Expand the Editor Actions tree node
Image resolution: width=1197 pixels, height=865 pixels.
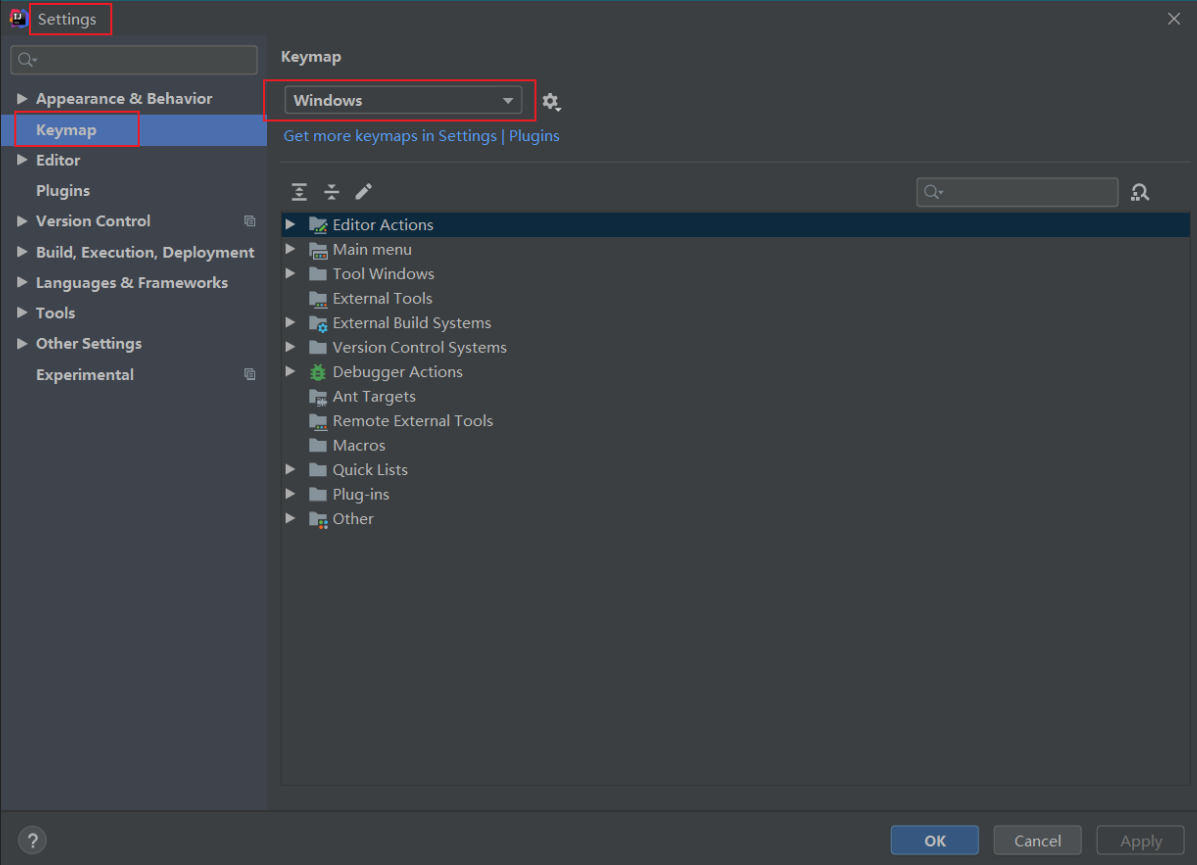click(x=291, y=224)
